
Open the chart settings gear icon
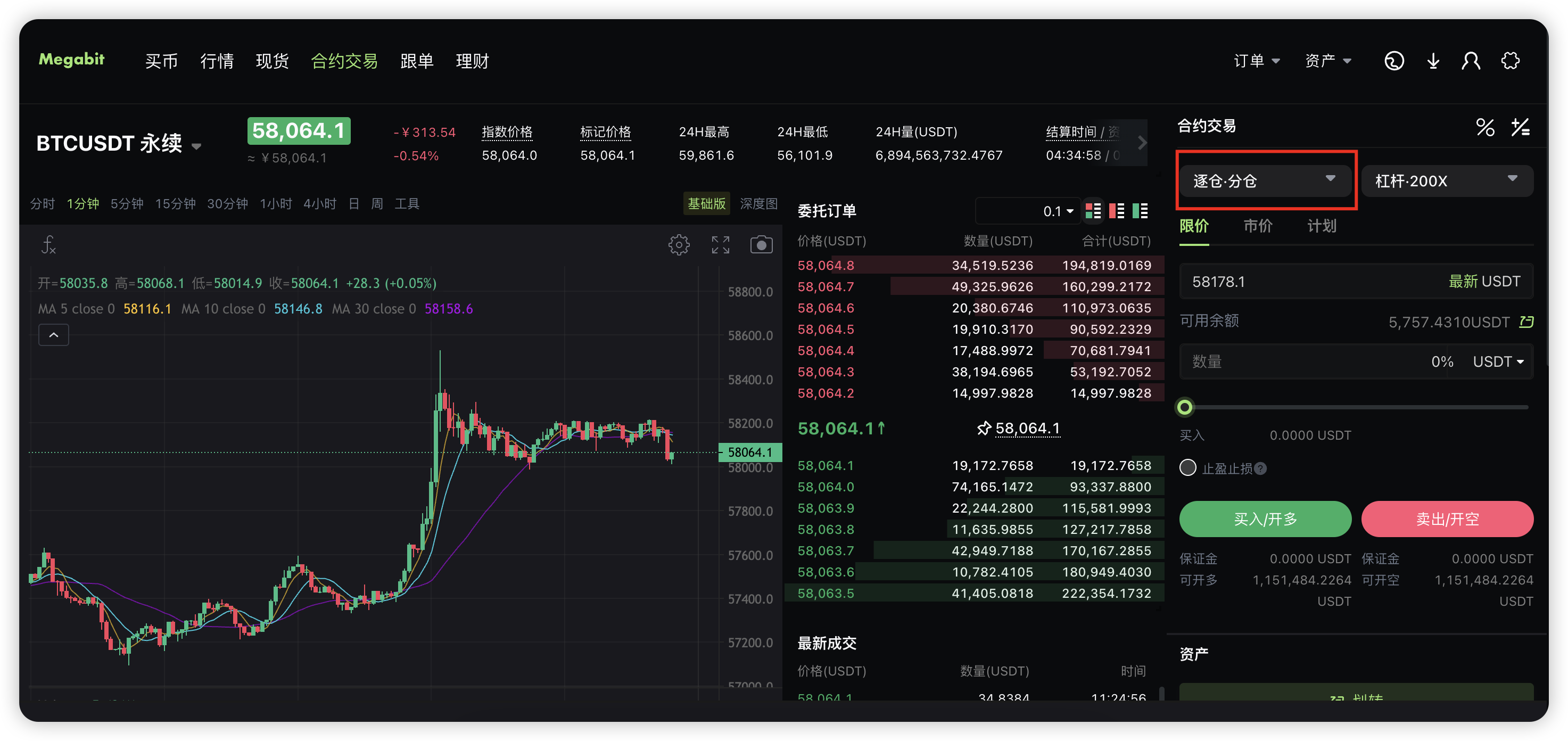point(679,245)
